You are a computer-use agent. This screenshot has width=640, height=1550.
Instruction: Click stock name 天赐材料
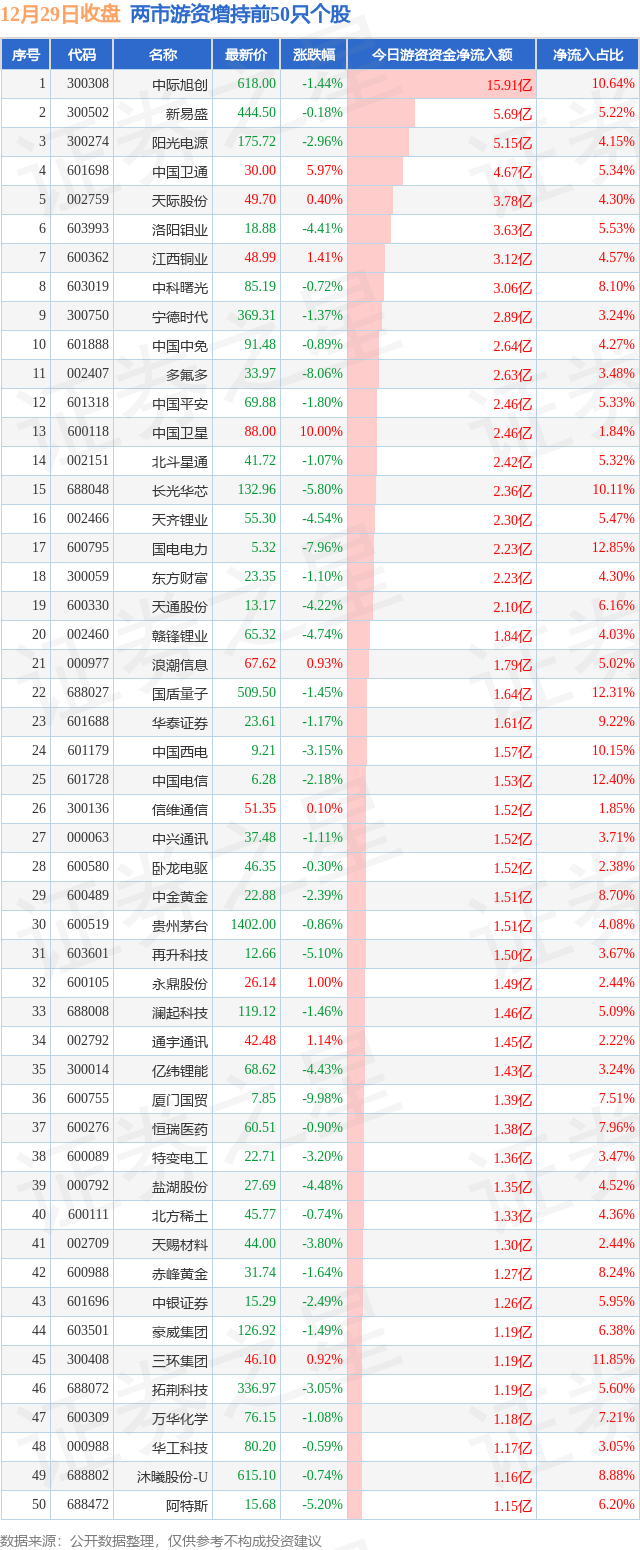coord(180,1244)
